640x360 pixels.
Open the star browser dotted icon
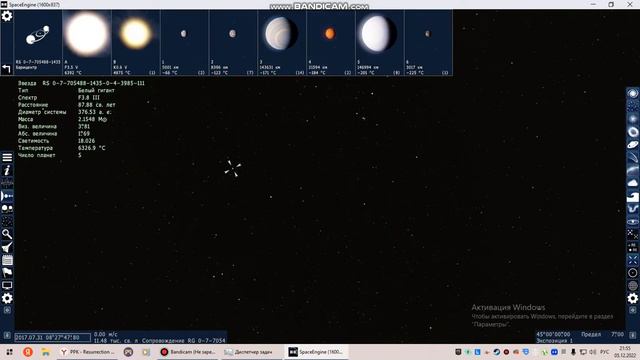pyautogui.click(x=7, y=221)
